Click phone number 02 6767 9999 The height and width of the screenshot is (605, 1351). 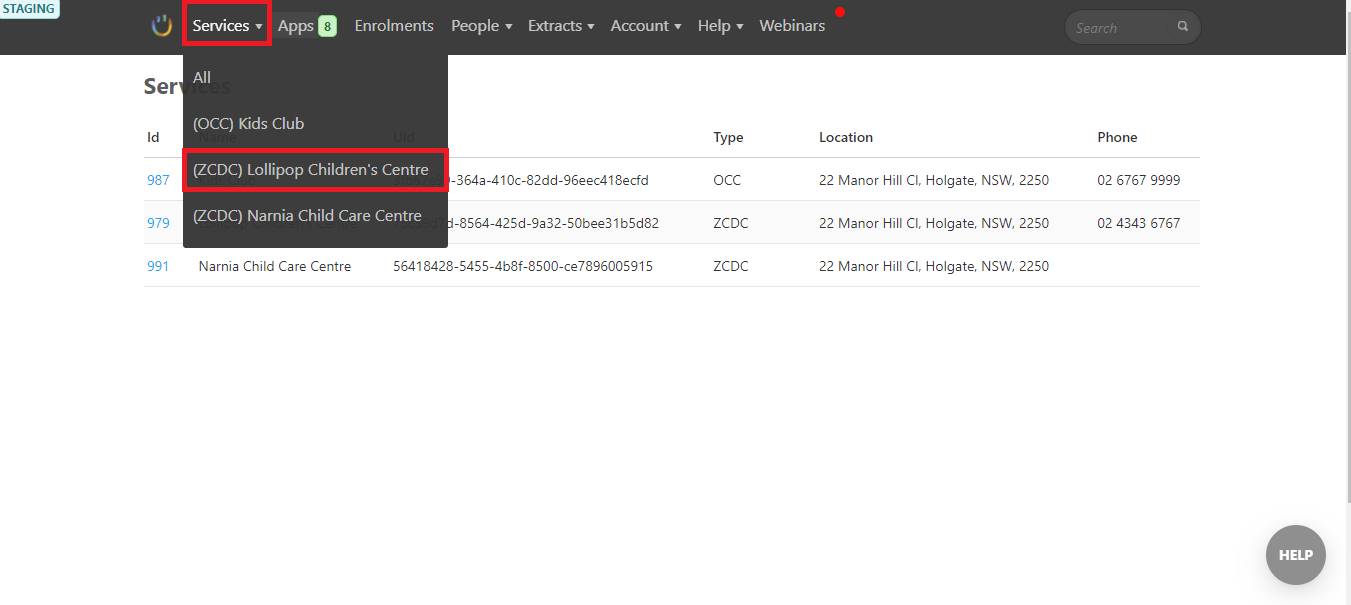[x=1138, y=180]
